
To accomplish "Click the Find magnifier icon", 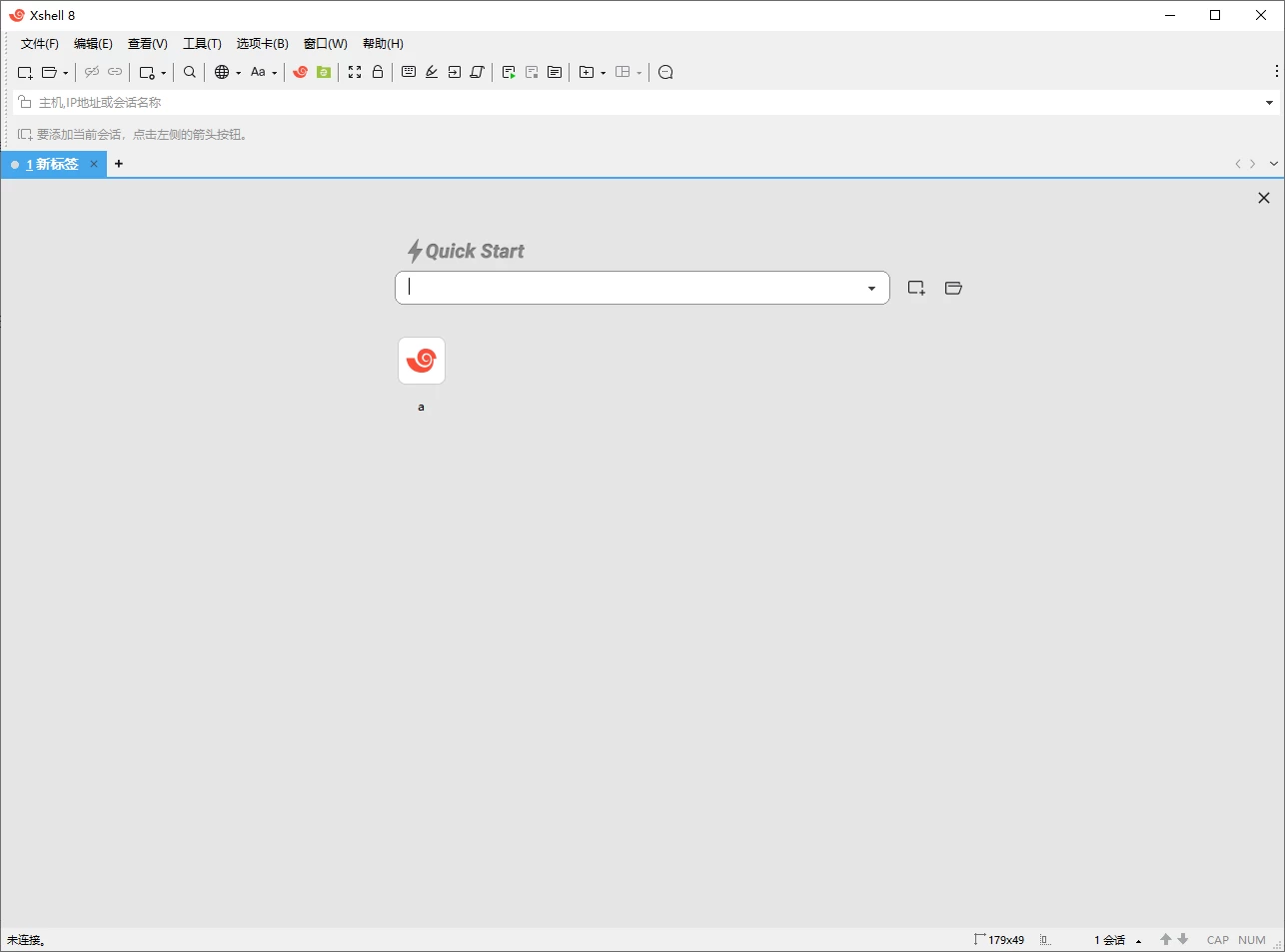I will (190, 72).
